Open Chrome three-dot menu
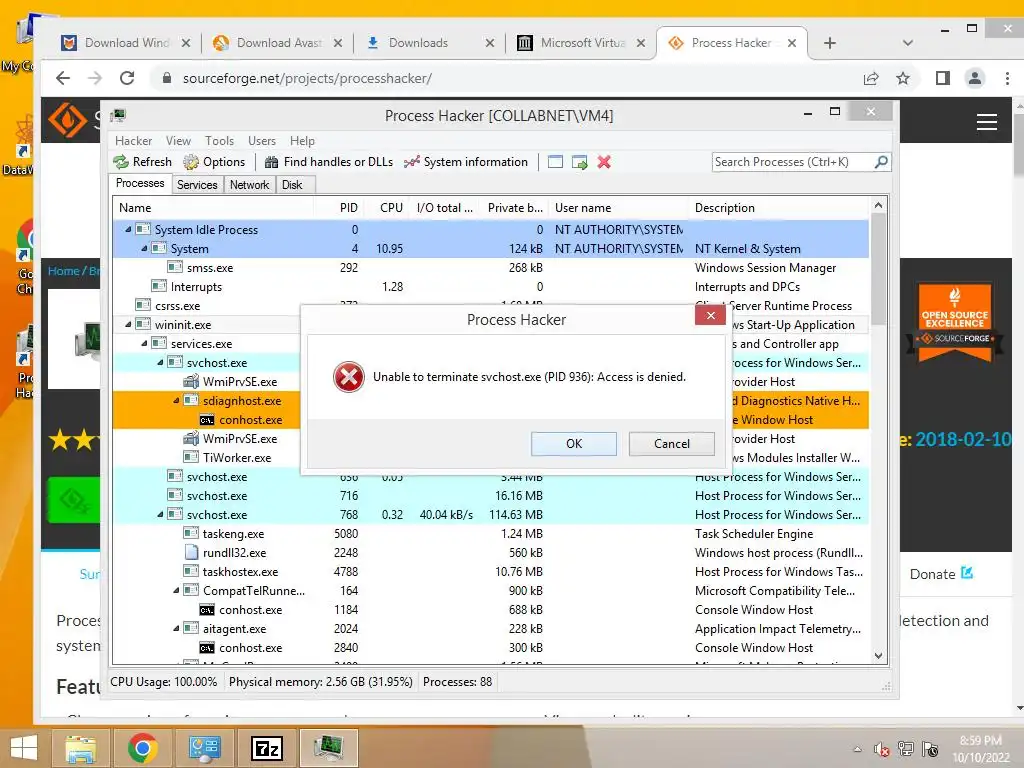Screen dimensions: 1024x768 [x=1007, y=78]
